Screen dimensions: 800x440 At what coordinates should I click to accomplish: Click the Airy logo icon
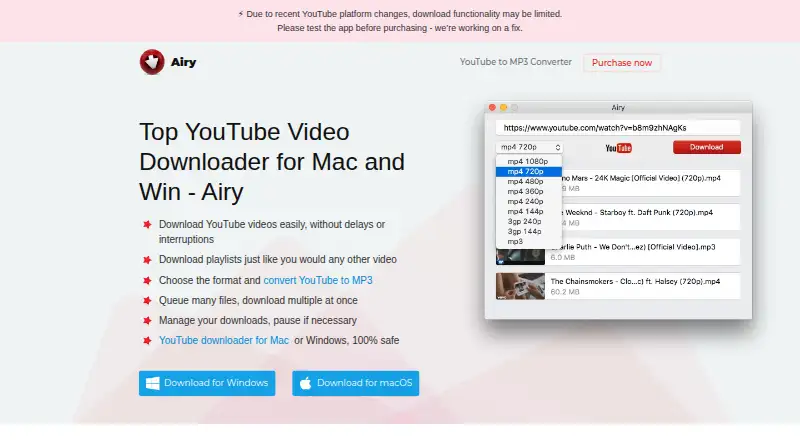tap(152, 62)
